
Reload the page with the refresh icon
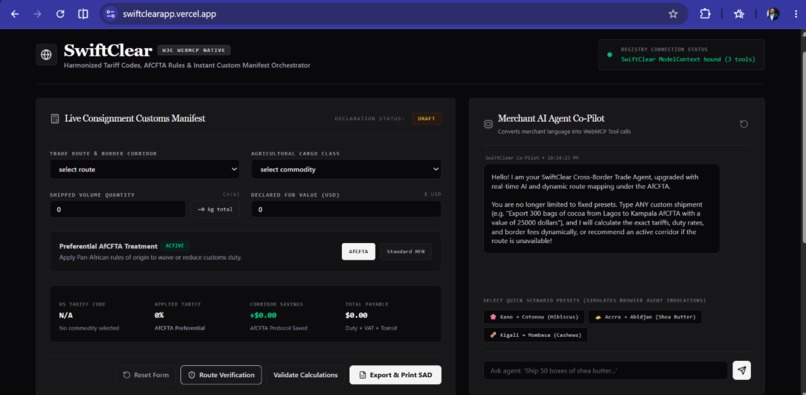coord(60,14)
